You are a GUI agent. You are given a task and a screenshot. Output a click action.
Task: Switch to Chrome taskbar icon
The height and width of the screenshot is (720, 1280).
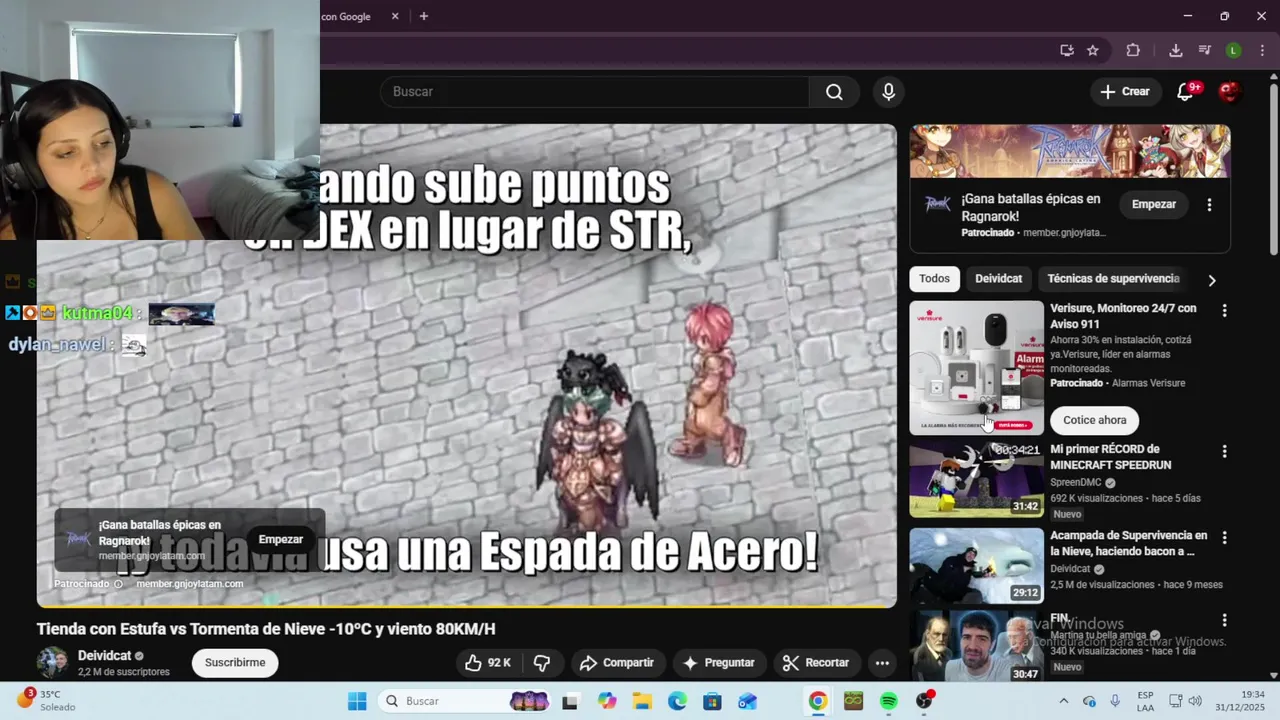(818, 701)
